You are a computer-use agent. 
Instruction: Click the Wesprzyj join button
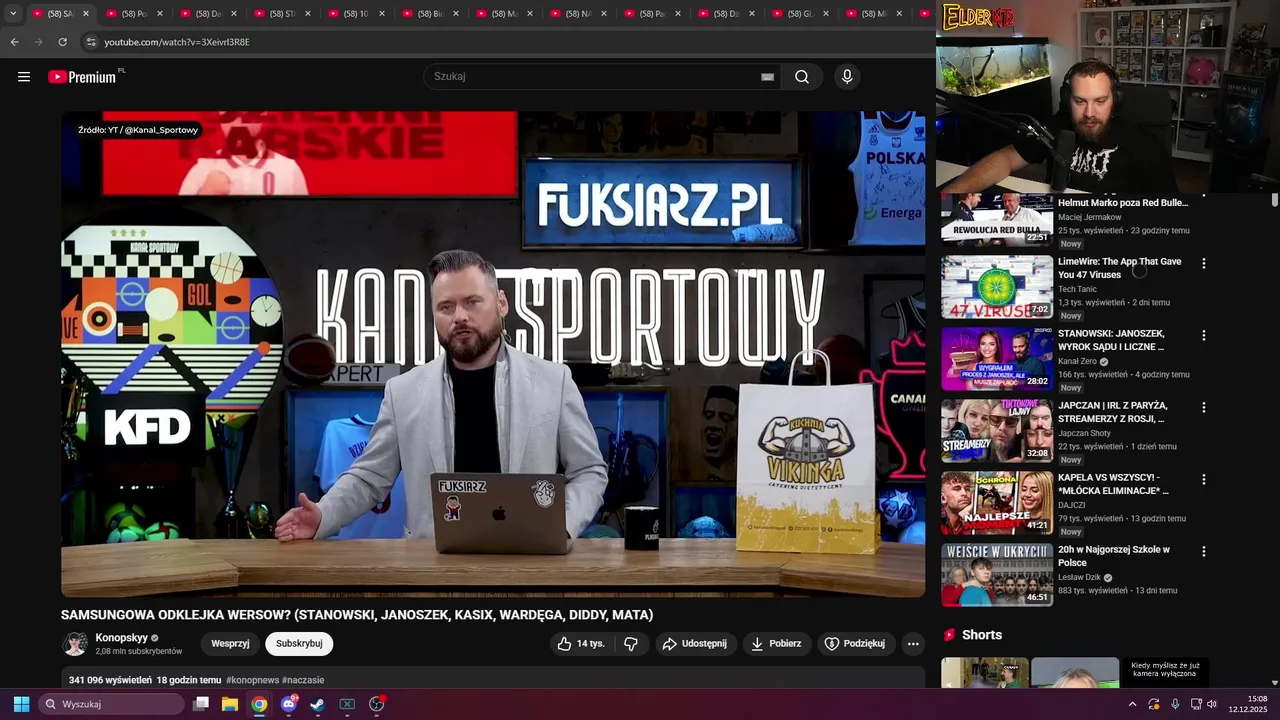(x=230, y=644)
